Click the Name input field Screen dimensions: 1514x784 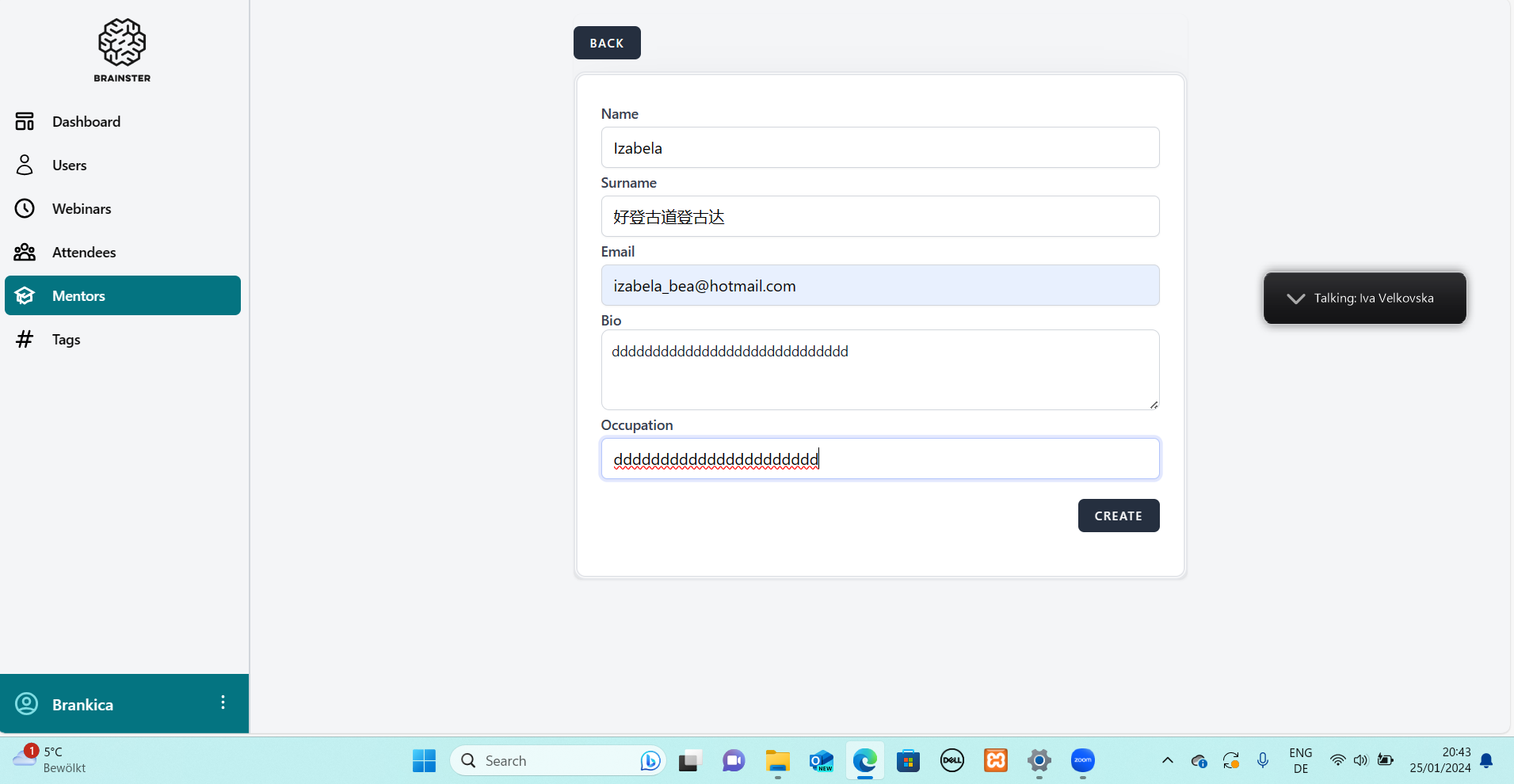pos(879,148)
